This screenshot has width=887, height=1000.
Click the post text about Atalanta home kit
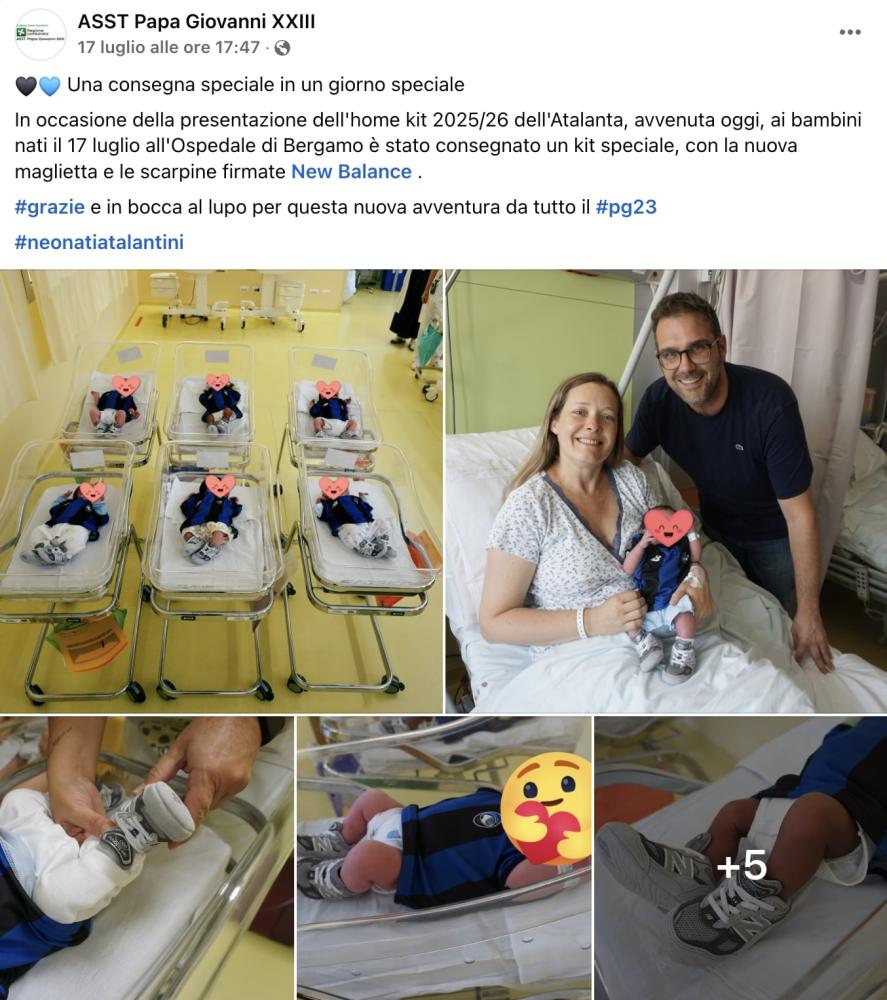click(x=438, y=146)
